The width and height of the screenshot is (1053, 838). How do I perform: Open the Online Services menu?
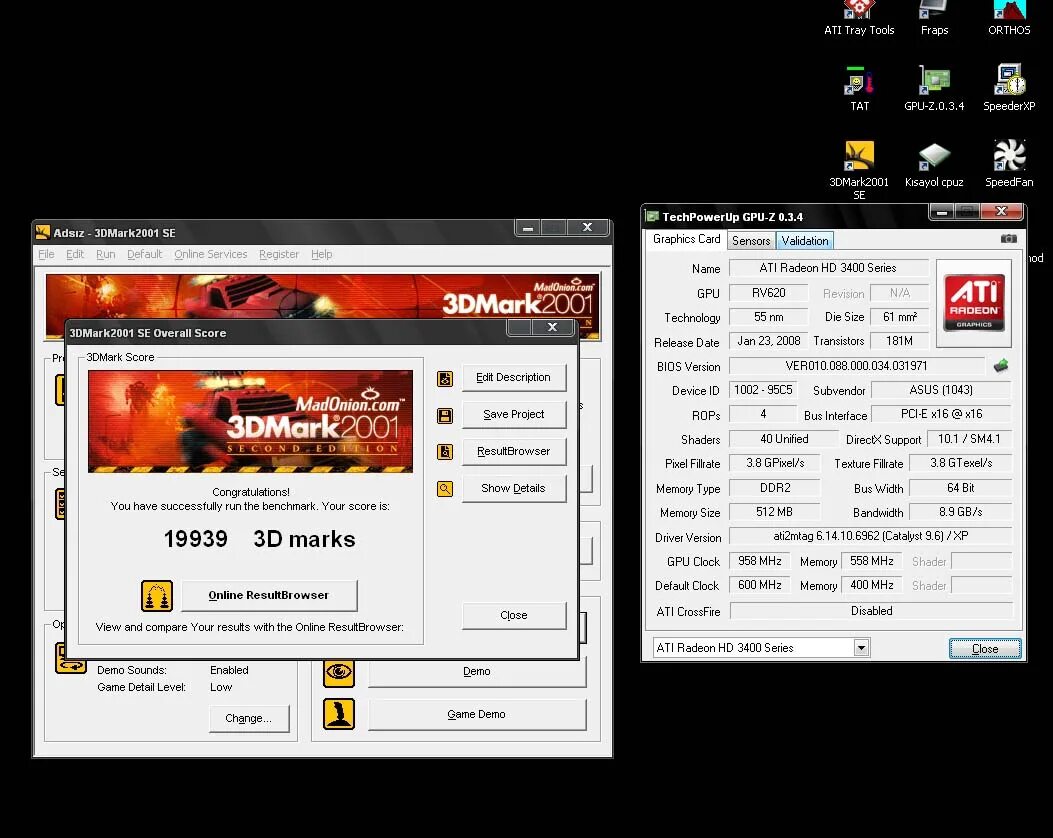tap(210, 254)
